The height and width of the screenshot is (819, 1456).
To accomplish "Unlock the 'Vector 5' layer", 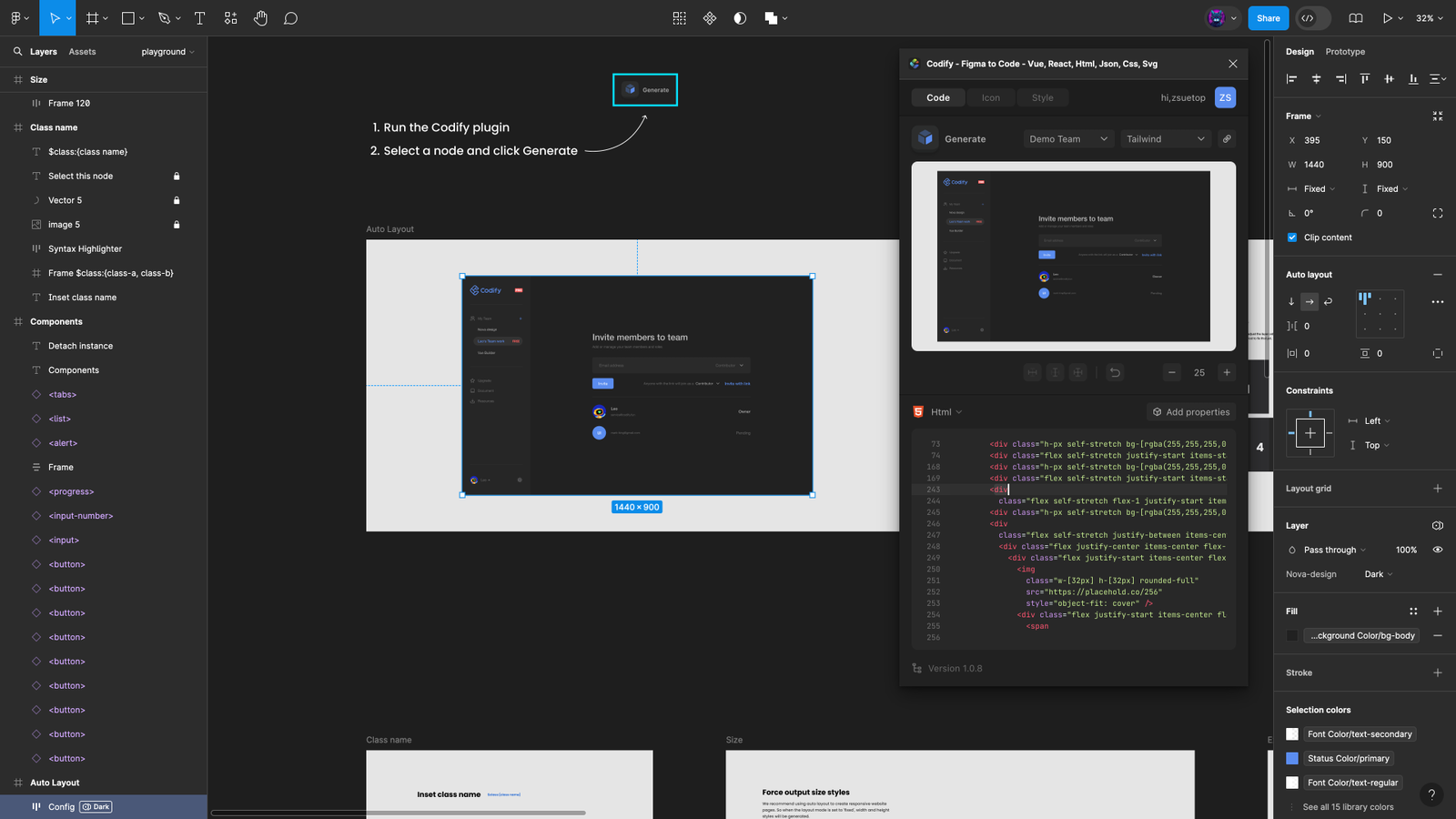I will [x=177, y=200].
